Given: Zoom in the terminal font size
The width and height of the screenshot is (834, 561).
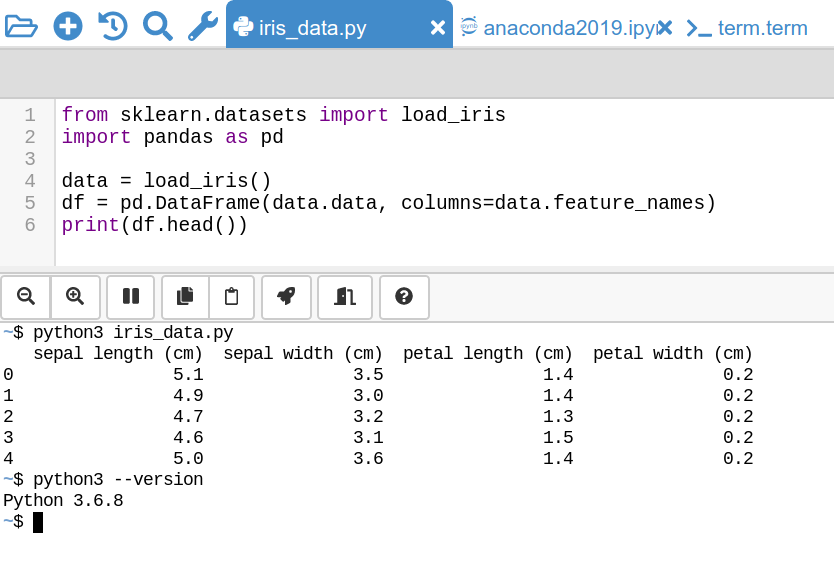Looking at the screenshot, I should tap(75, 296).
